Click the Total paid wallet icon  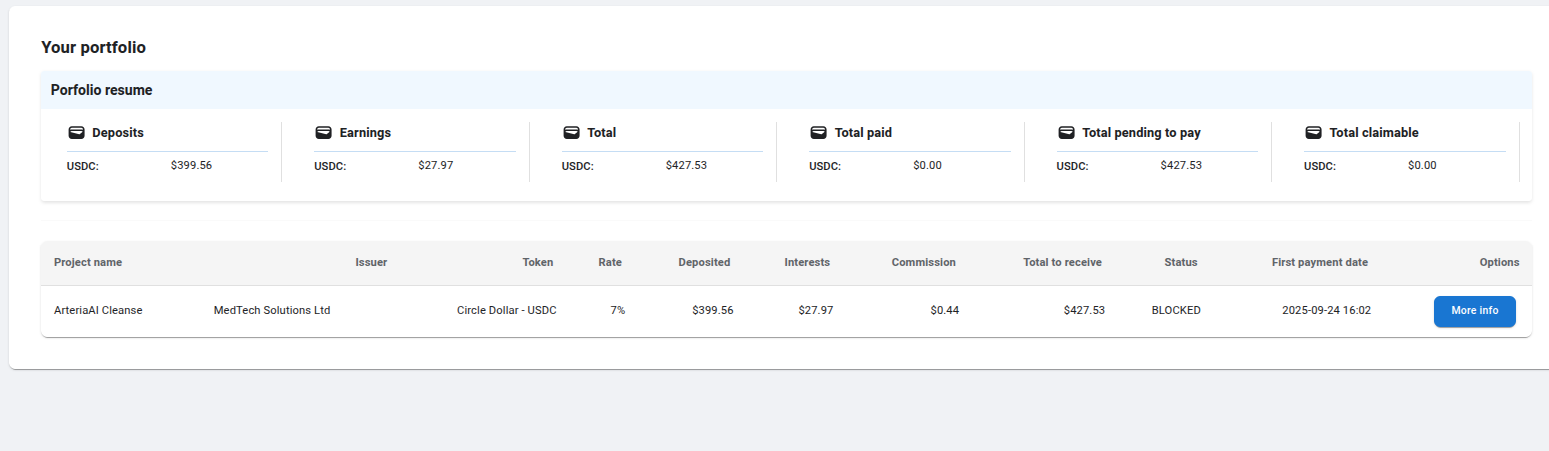coord(818,133)
